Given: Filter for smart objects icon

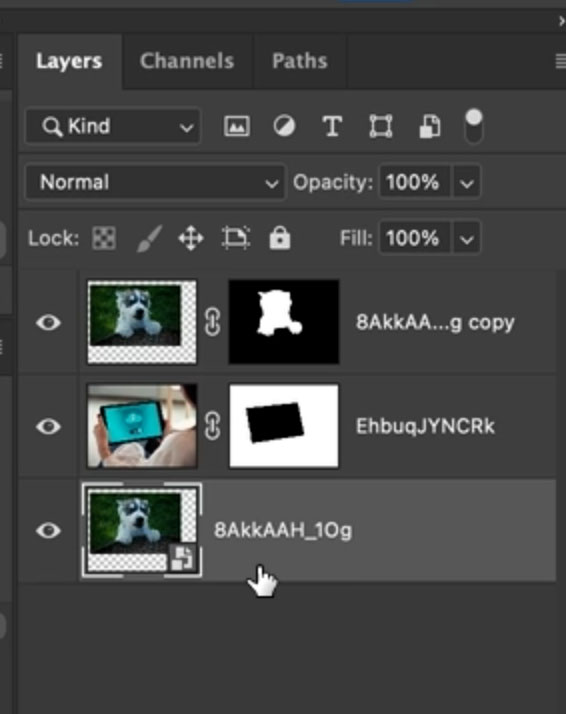Looking at the screenshot, I should [429, 126].
